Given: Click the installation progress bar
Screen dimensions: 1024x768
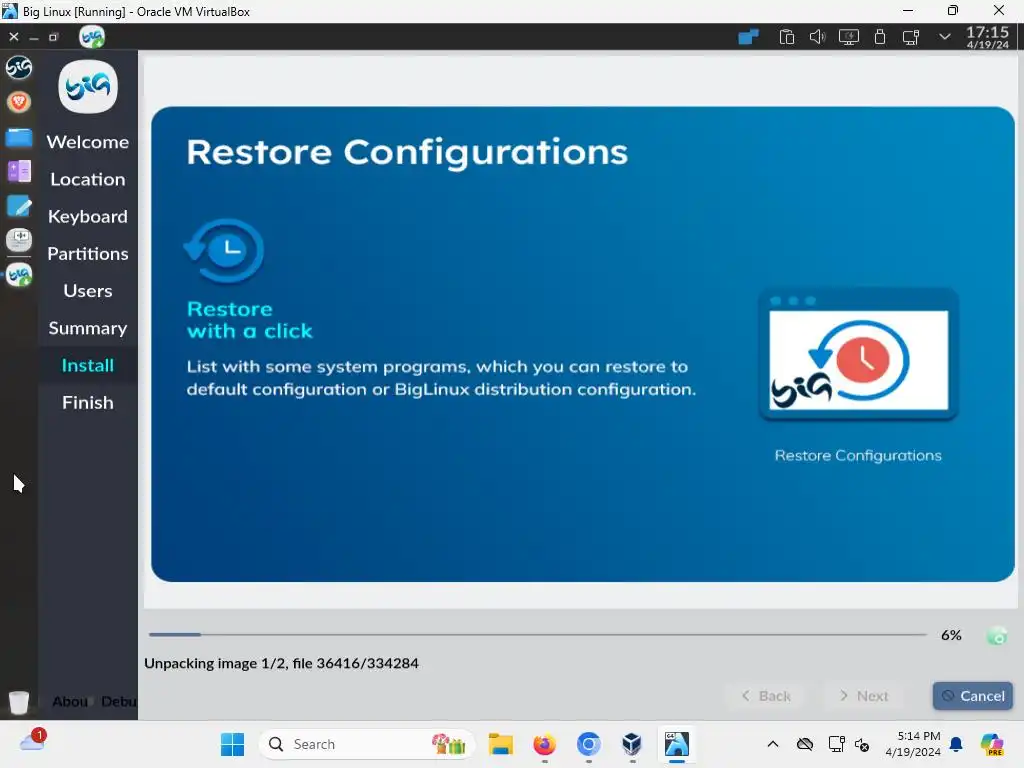Looking at the screenshot, I should tap(537, 634).
